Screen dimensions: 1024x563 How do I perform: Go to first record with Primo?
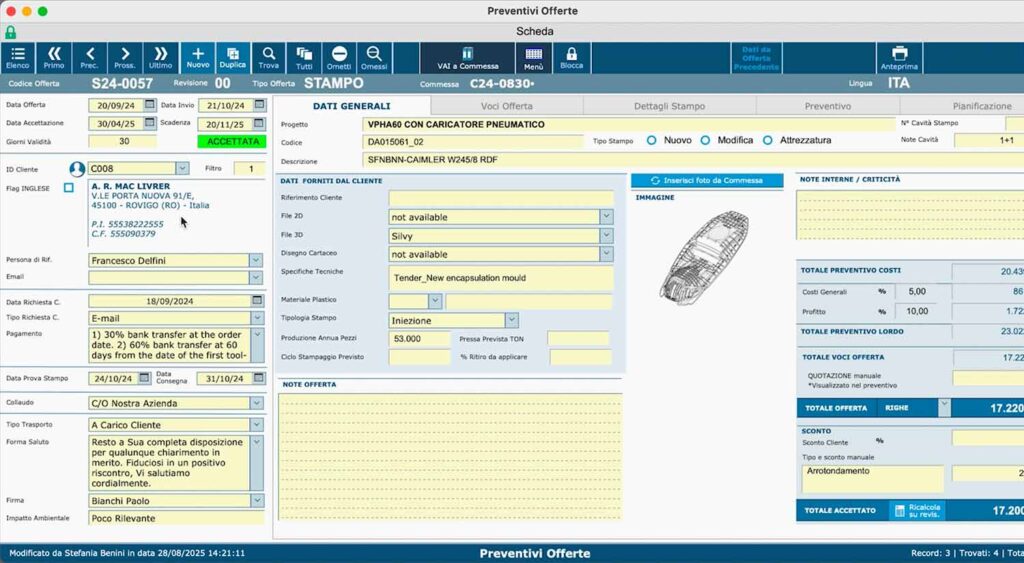[54, 58]
